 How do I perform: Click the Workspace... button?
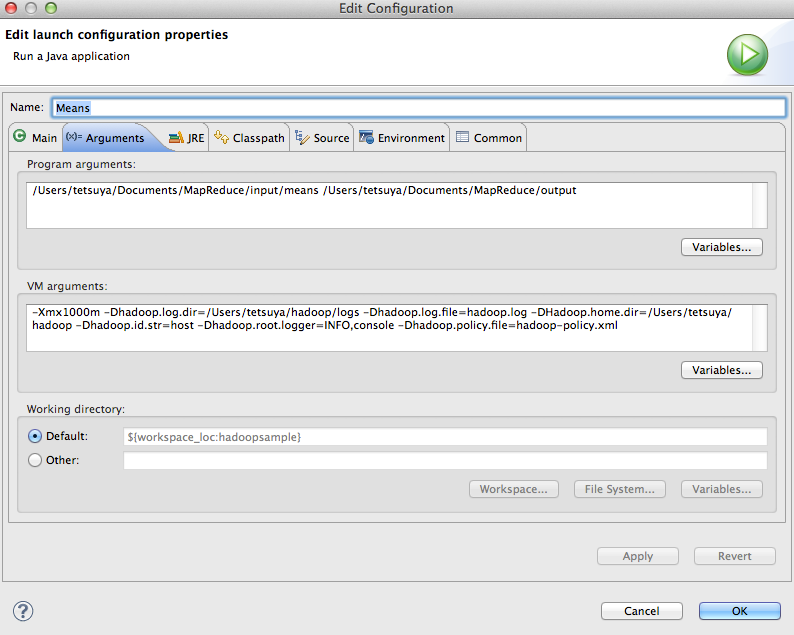click(x=513, y=489)
